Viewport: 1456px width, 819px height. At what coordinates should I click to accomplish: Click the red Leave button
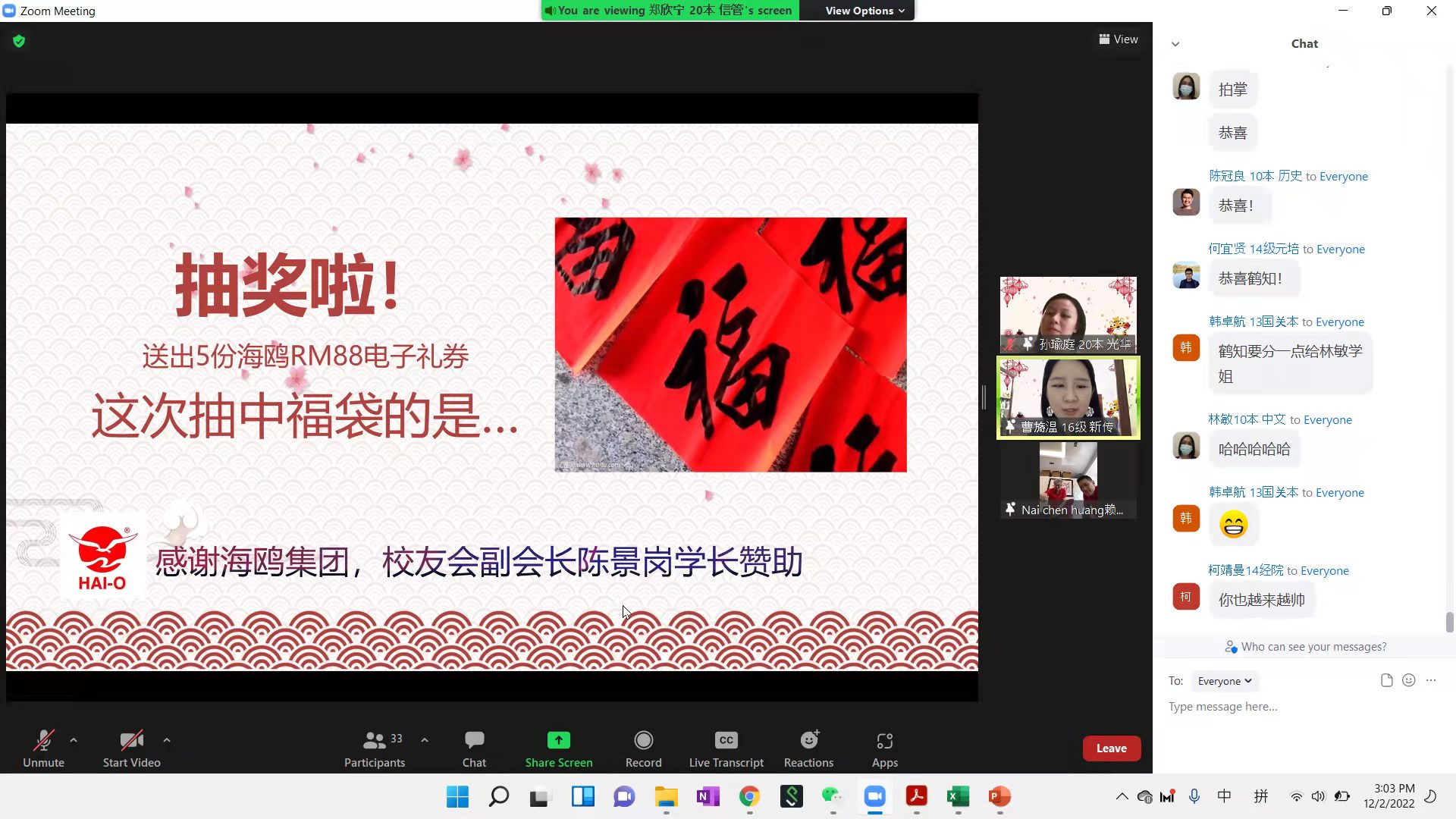coord(1111,748)
